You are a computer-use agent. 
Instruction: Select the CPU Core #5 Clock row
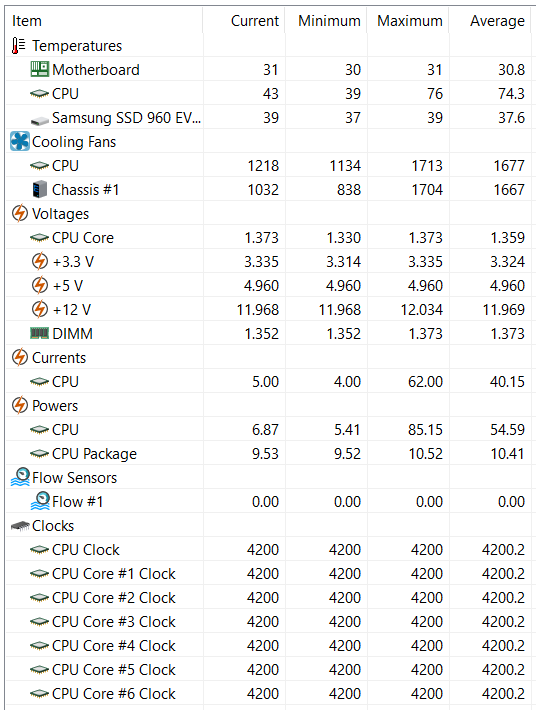coord(268,670)
